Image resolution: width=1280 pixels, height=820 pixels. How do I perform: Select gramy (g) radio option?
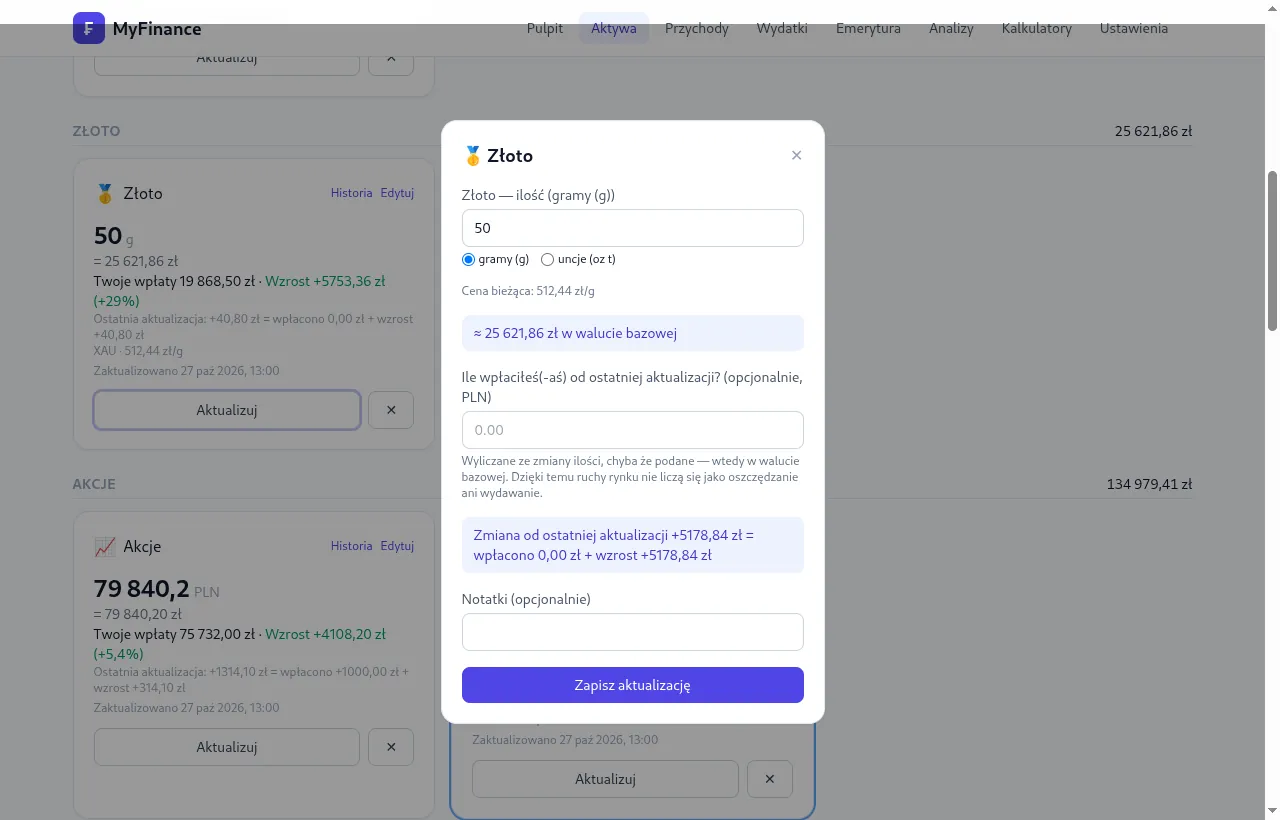468,260
